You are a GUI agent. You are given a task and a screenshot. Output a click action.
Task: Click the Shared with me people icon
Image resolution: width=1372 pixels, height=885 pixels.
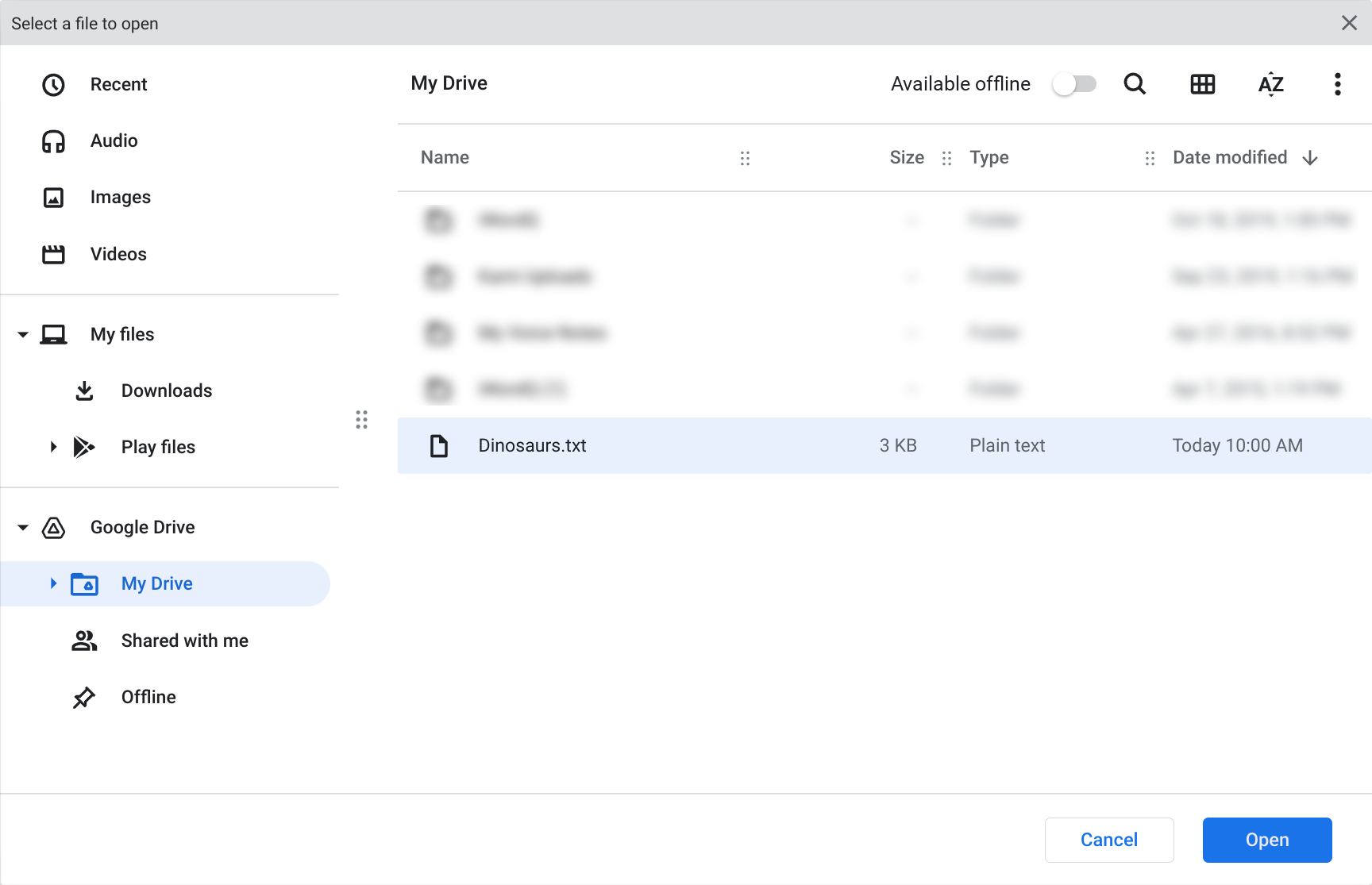tap(84, 641)
